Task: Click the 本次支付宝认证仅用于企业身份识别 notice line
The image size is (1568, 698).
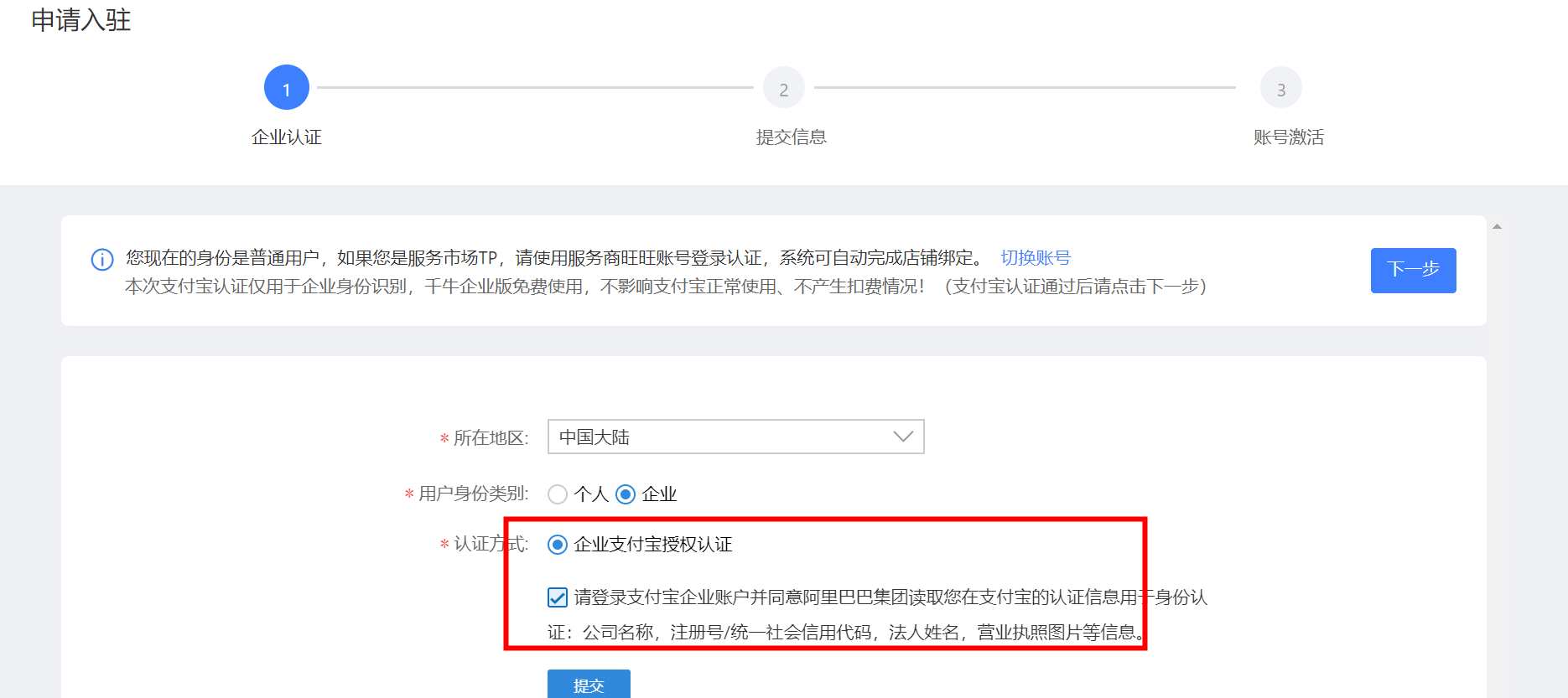Action: coord(666,287)
